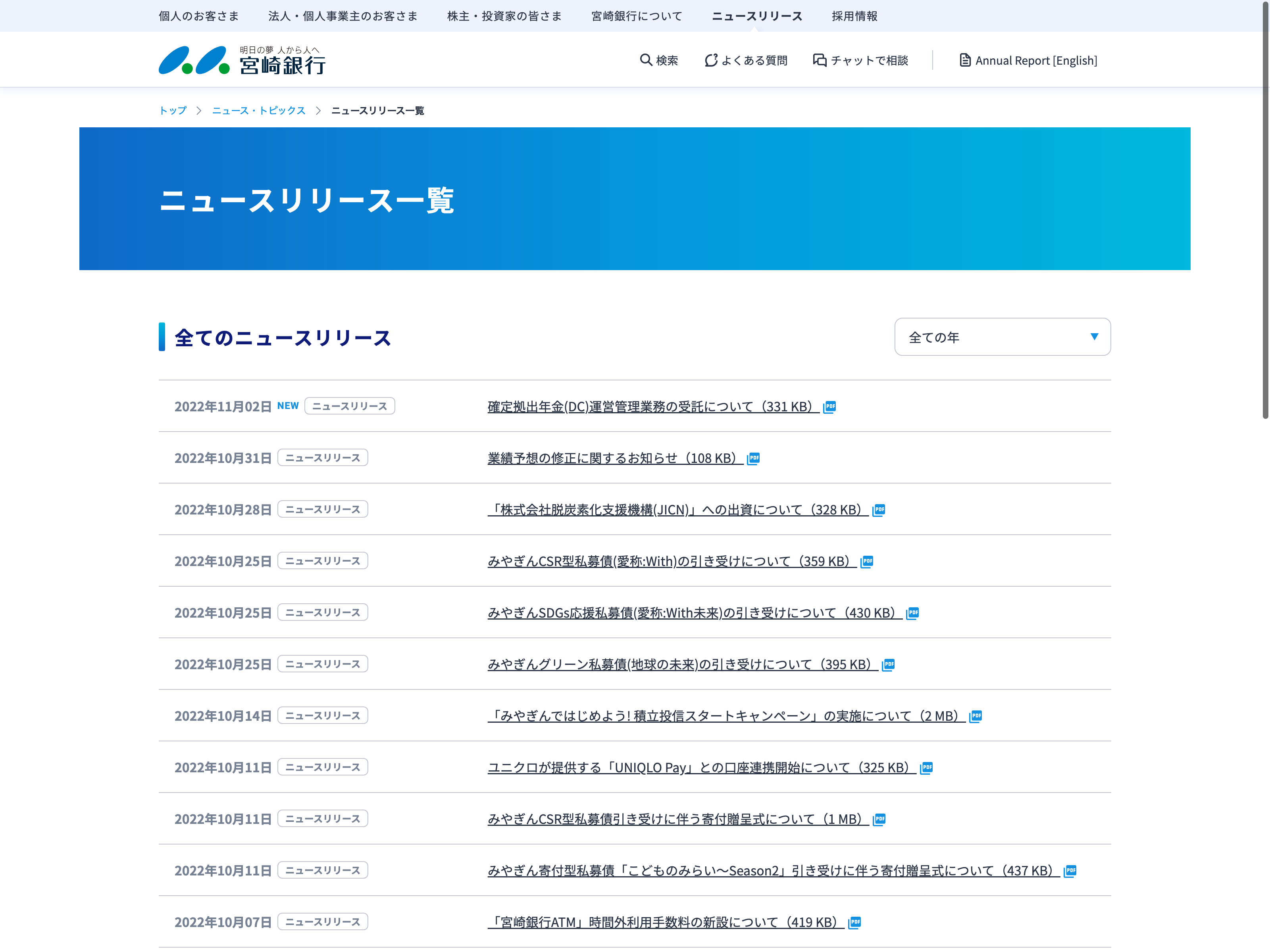This screenshot has height=952, width=1270.
Task: Click the chat consultation icon
Action: click(x=819, y=59)
